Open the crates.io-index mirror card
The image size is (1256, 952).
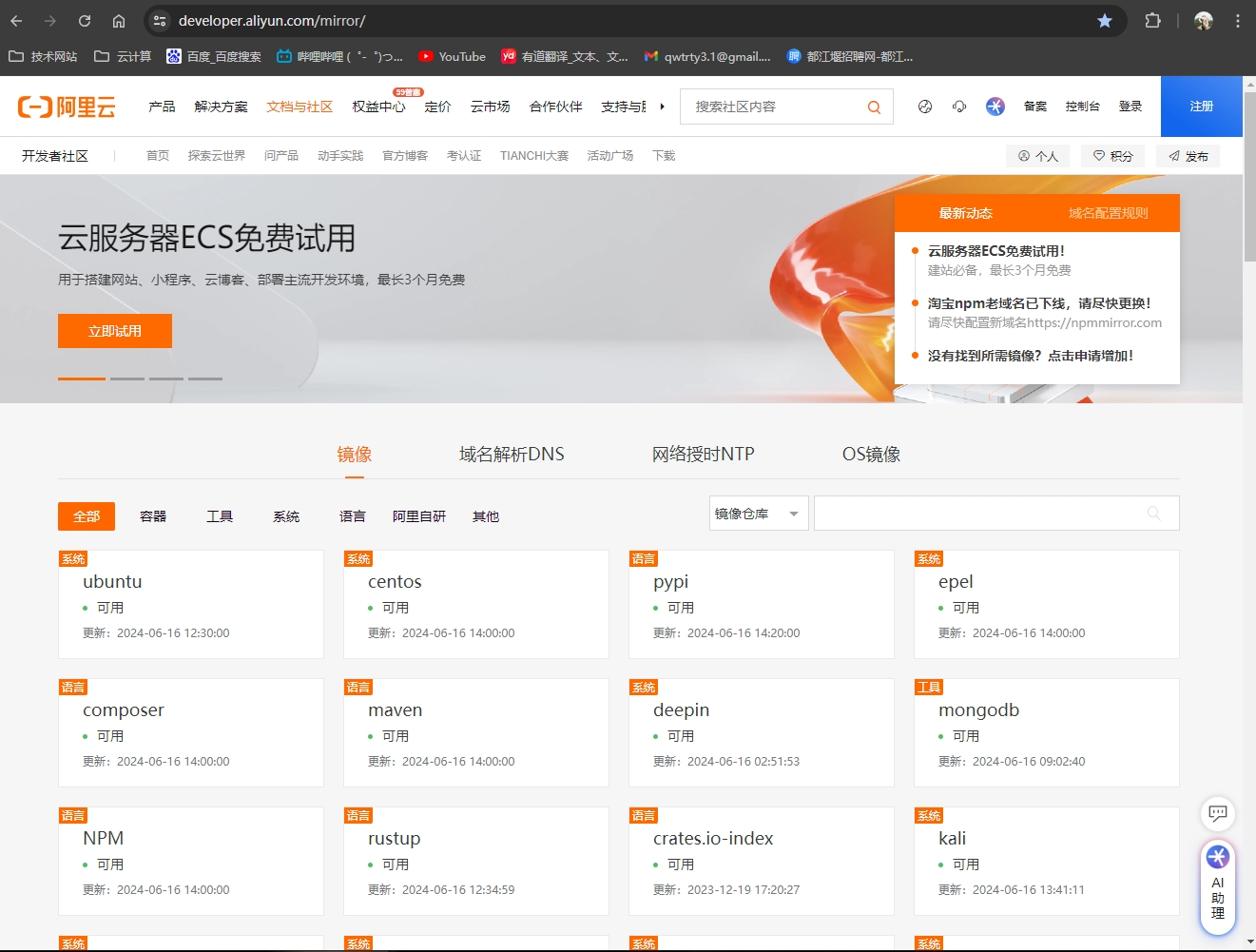point(762,861)
